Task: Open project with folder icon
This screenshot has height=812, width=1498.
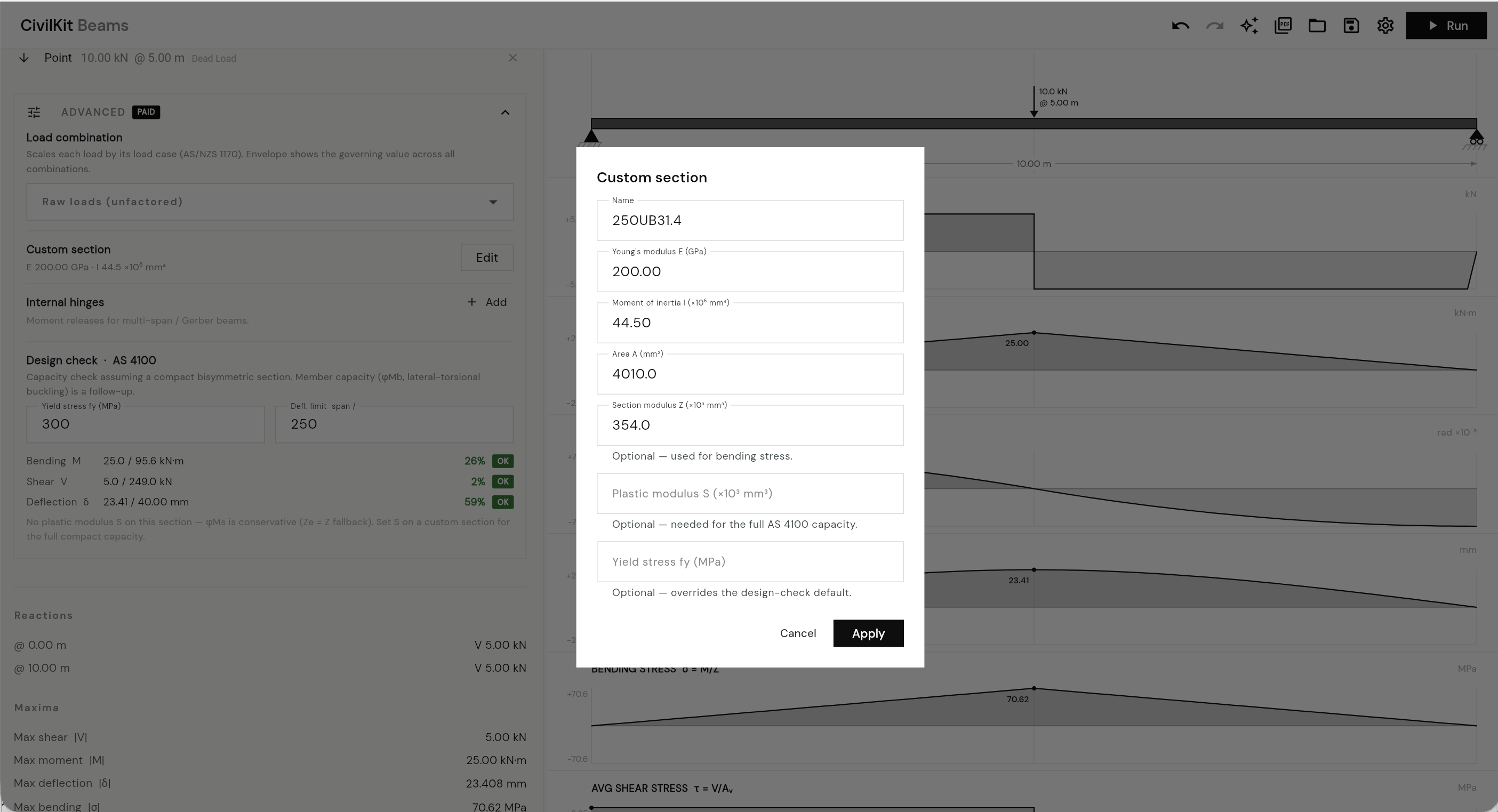Action: (1317, 26)
